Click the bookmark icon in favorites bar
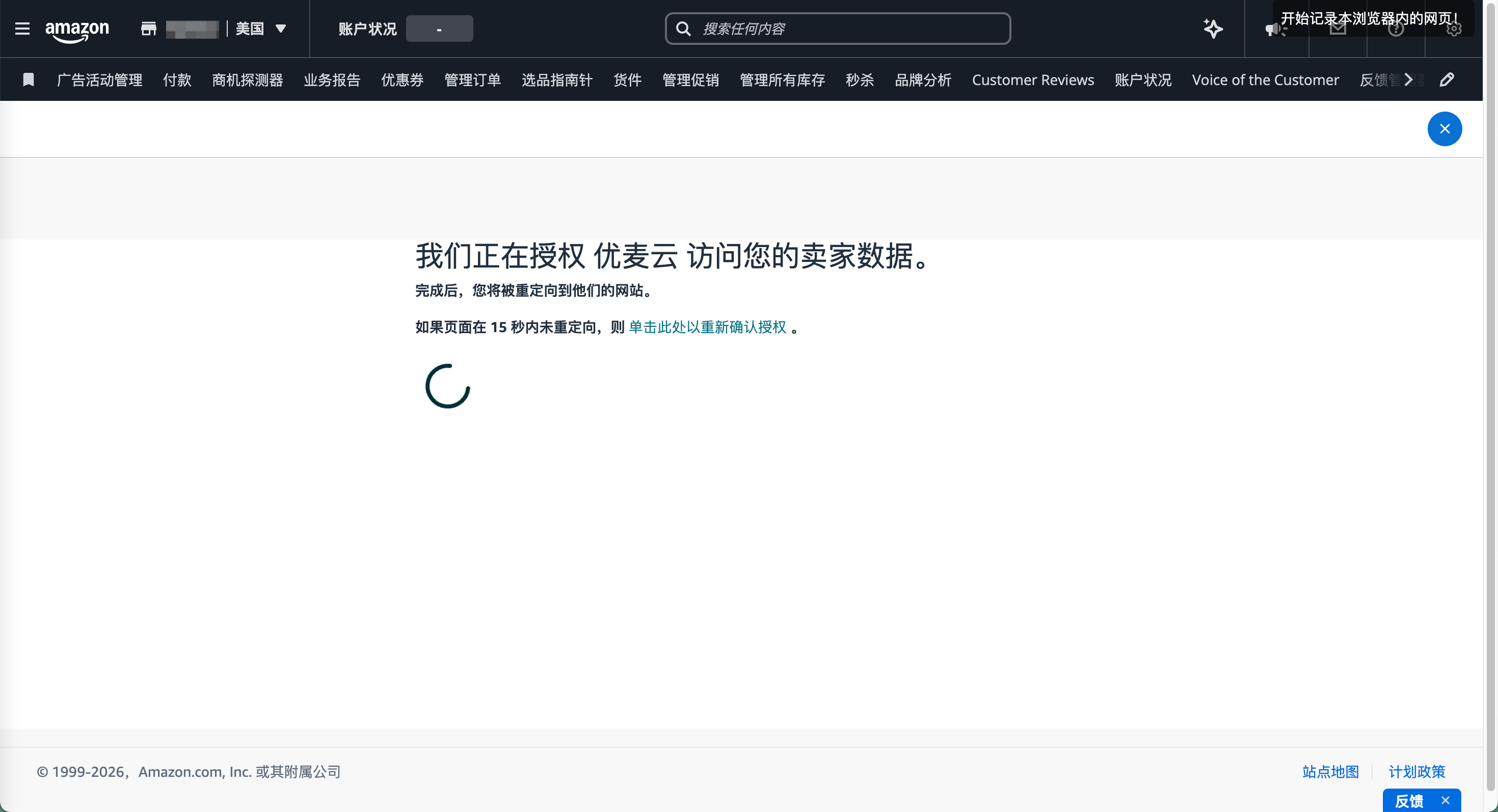This screenshot has height=812, width=1498. click(x=28, y=79)
